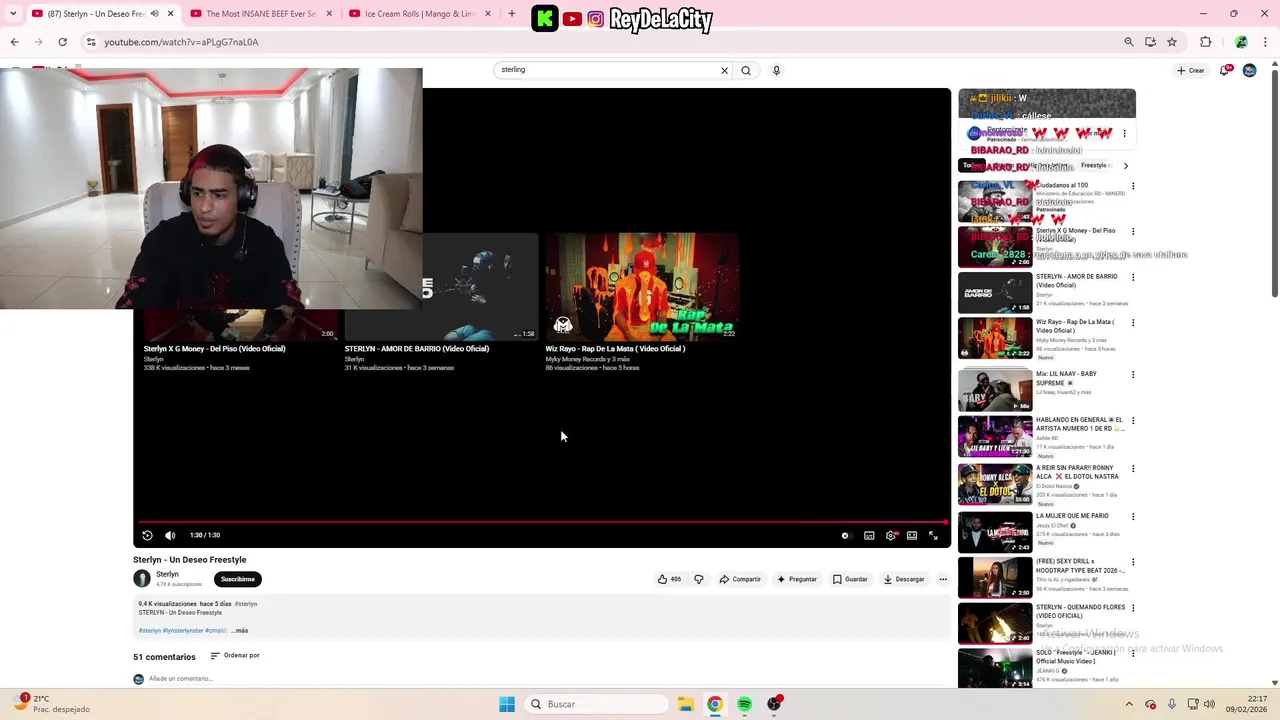Bookmark this page with the star
This screenshot has height=720, width=1280.
tap(1172, 42)
